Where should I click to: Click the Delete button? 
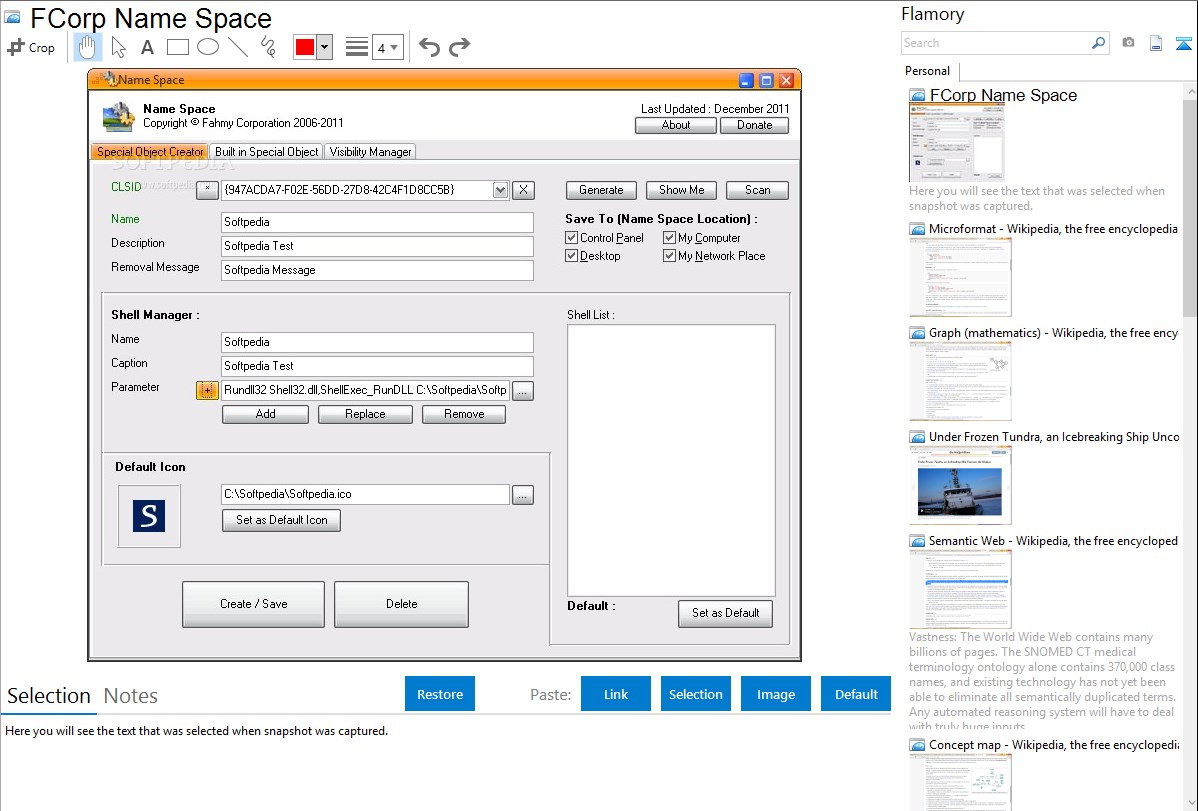coord(401,604)
